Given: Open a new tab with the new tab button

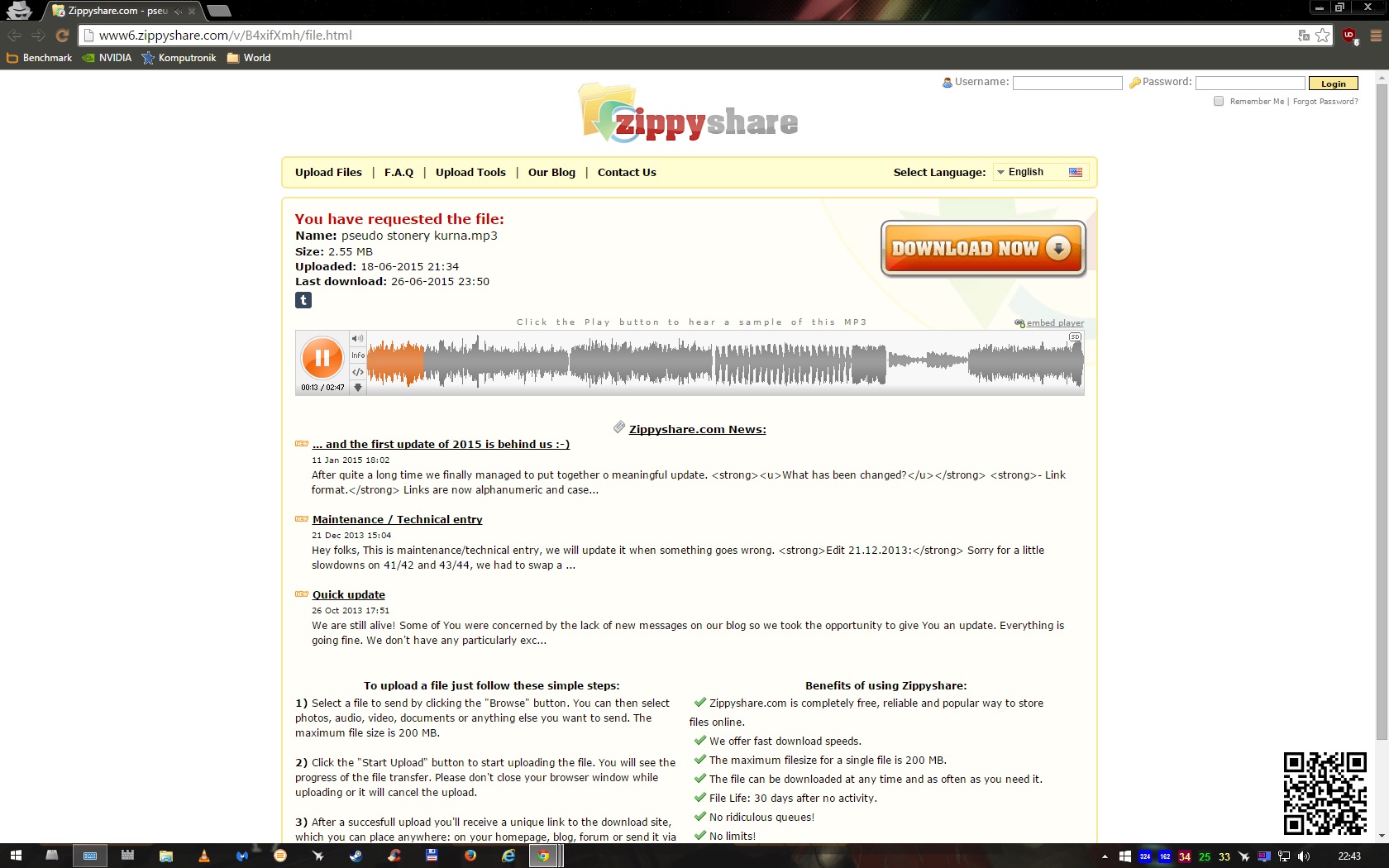Looking at the screenshot, I should [x=218, y=11].
